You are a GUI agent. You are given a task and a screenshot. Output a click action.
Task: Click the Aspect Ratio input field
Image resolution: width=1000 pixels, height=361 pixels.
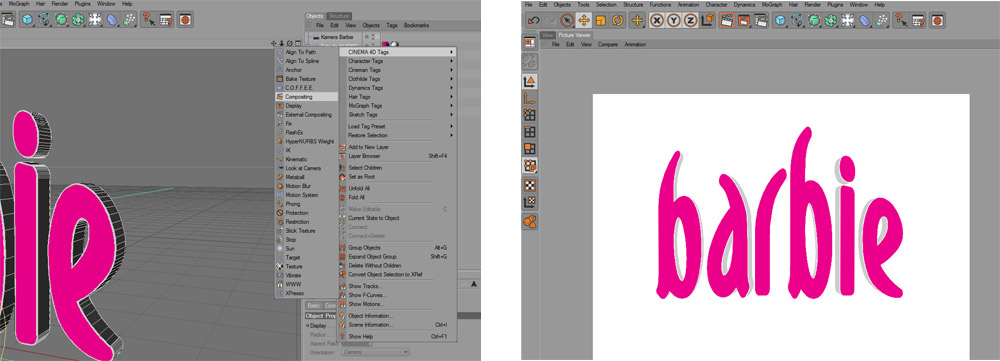click(358, 343)
